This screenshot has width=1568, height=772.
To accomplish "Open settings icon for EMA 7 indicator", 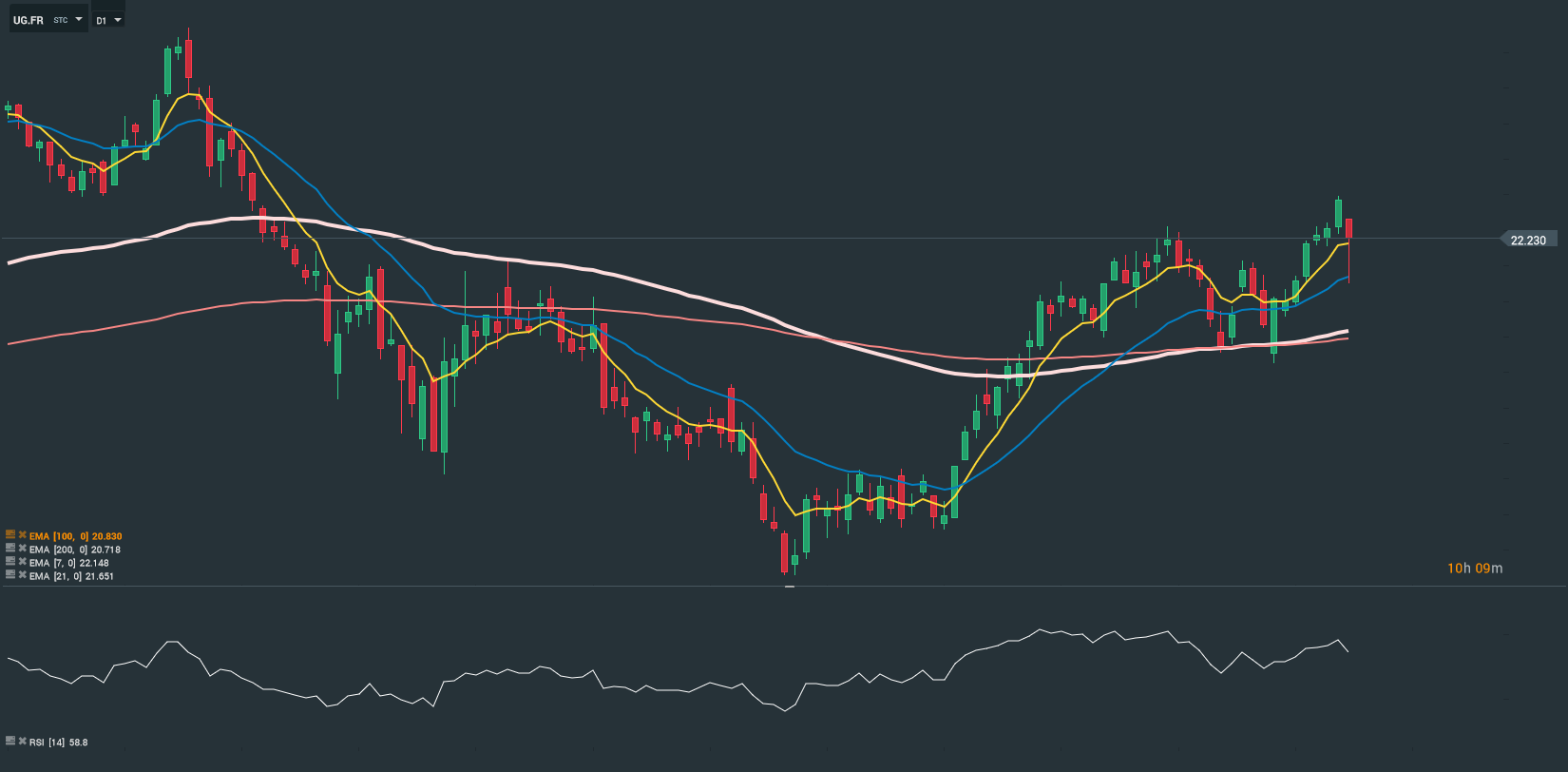I will click(x=10, y=562).
